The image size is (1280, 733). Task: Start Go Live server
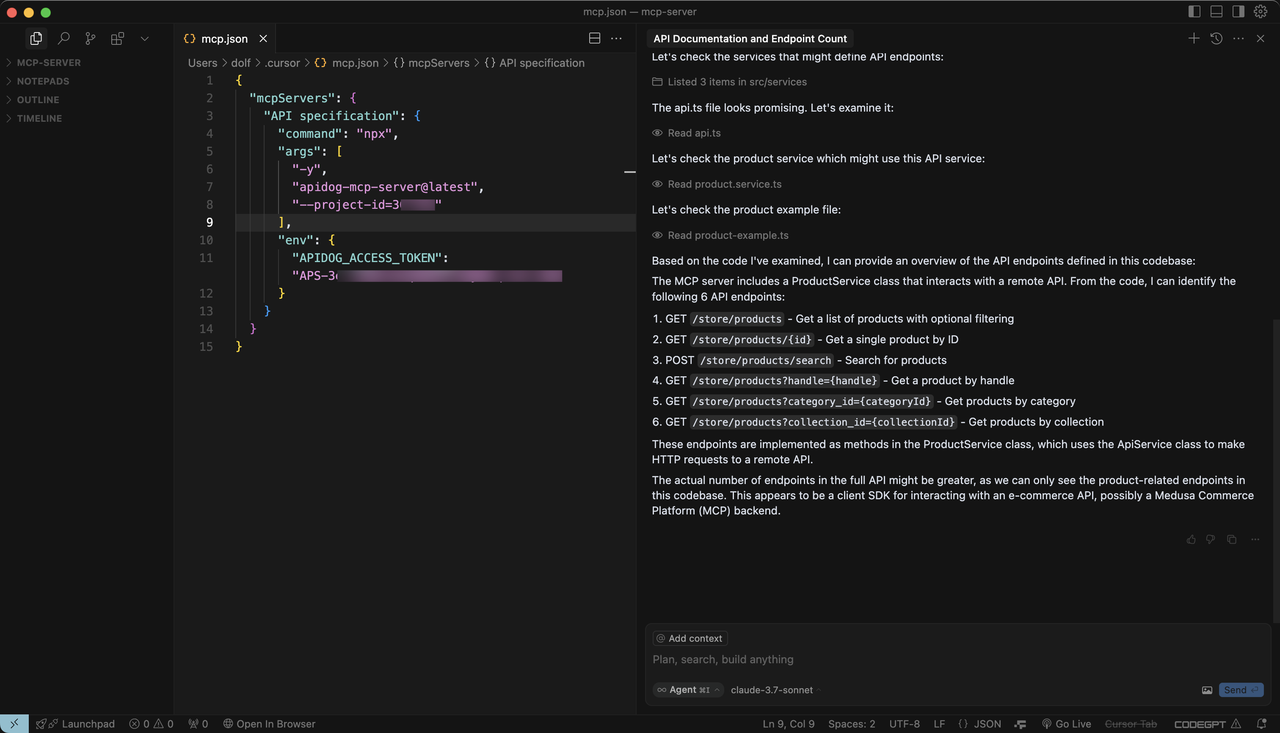coord(1066,724)
